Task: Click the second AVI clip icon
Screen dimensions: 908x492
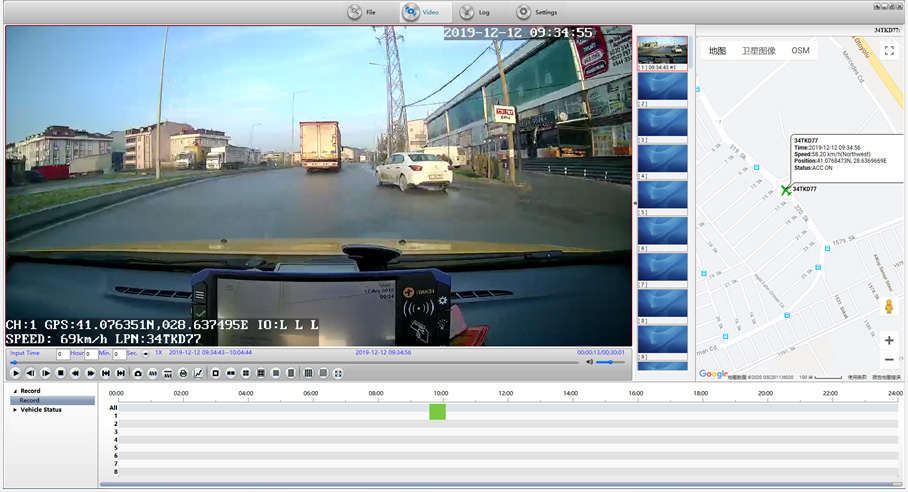Action: point(168,373)
